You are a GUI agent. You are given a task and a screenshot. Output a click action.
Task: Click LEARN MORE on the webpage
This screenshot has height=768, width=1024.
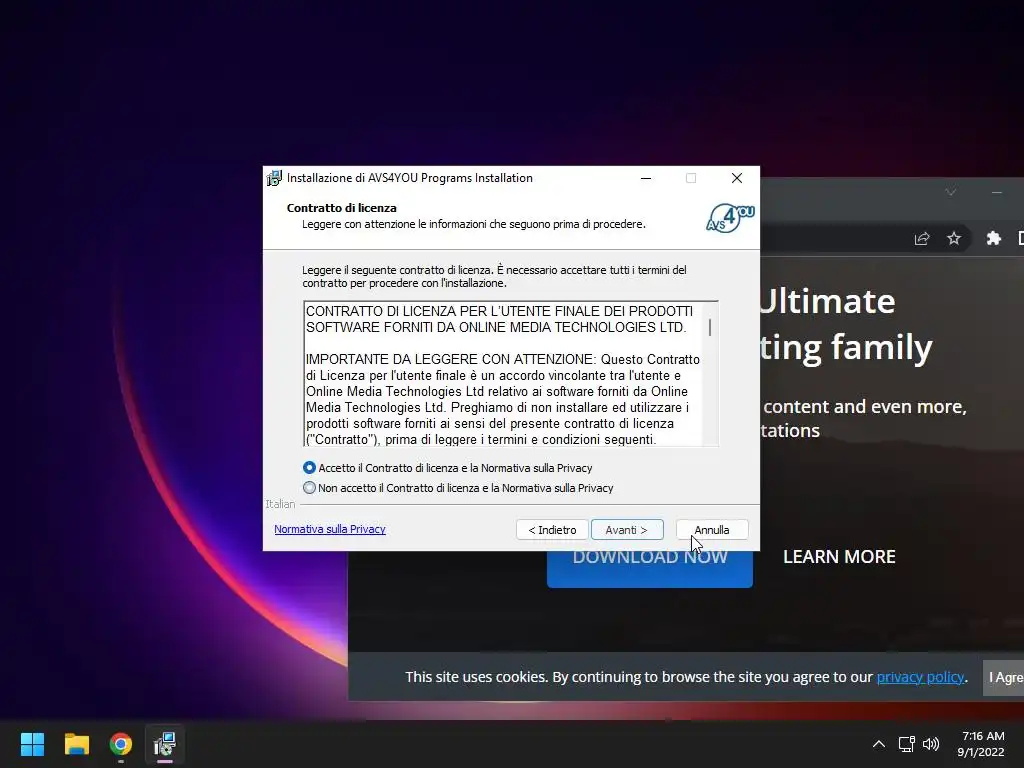point(839,556)
